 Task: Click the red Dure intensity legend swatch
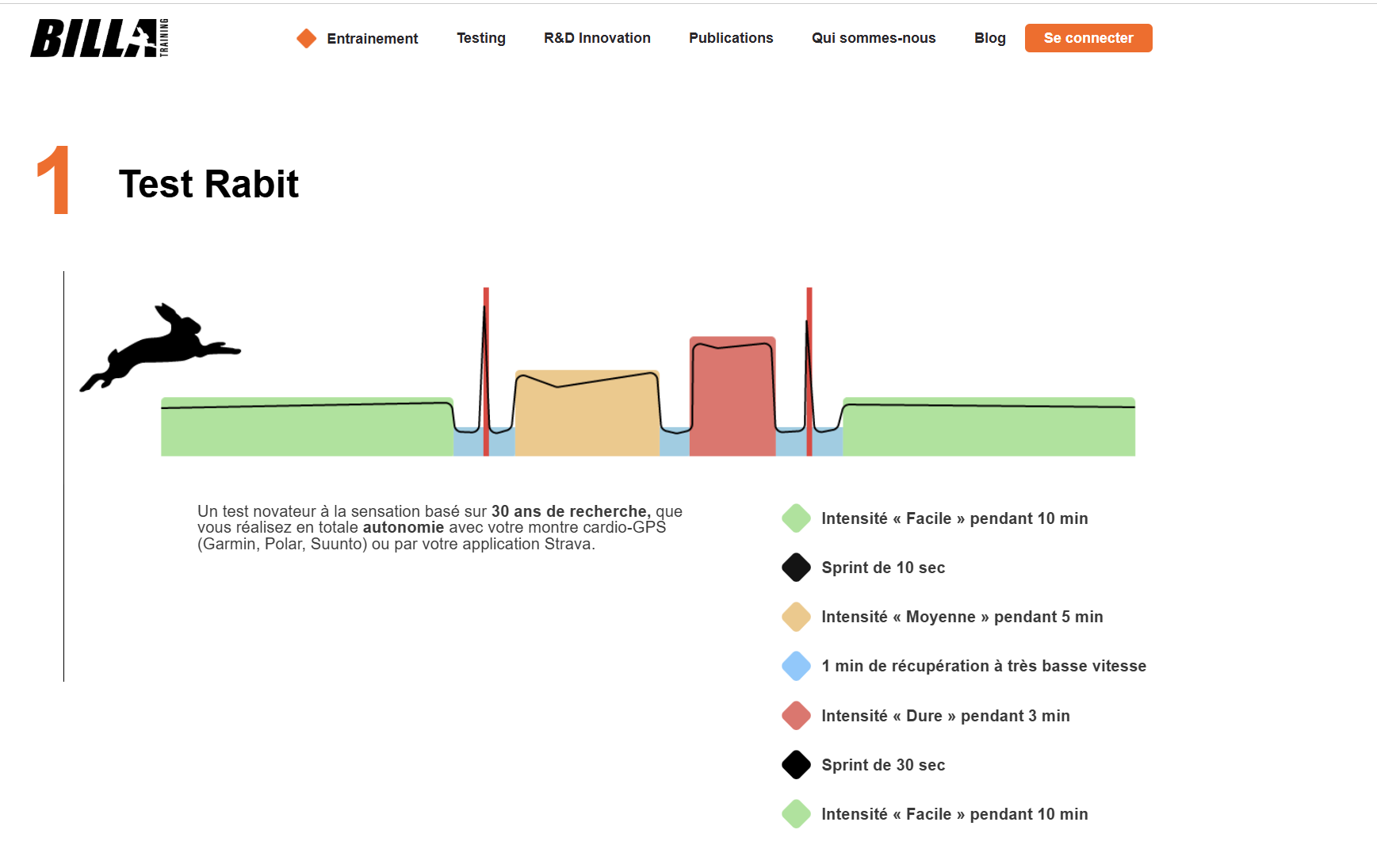796,716
